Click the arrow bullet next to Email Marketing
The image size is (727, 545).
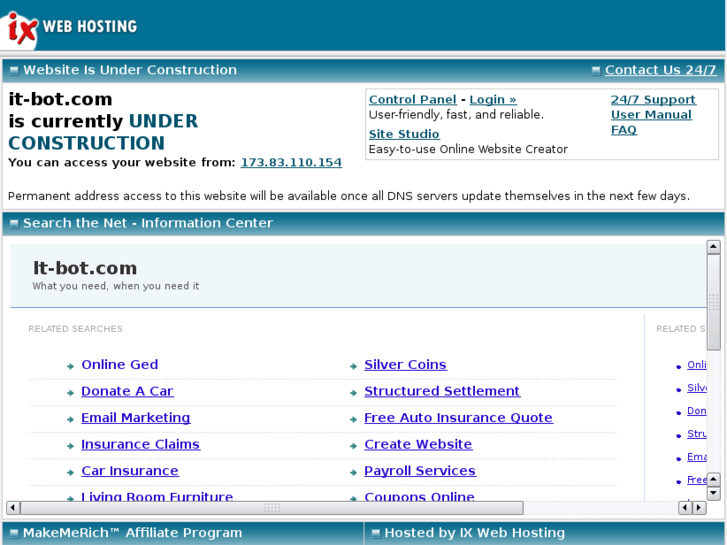coord(70,419)
